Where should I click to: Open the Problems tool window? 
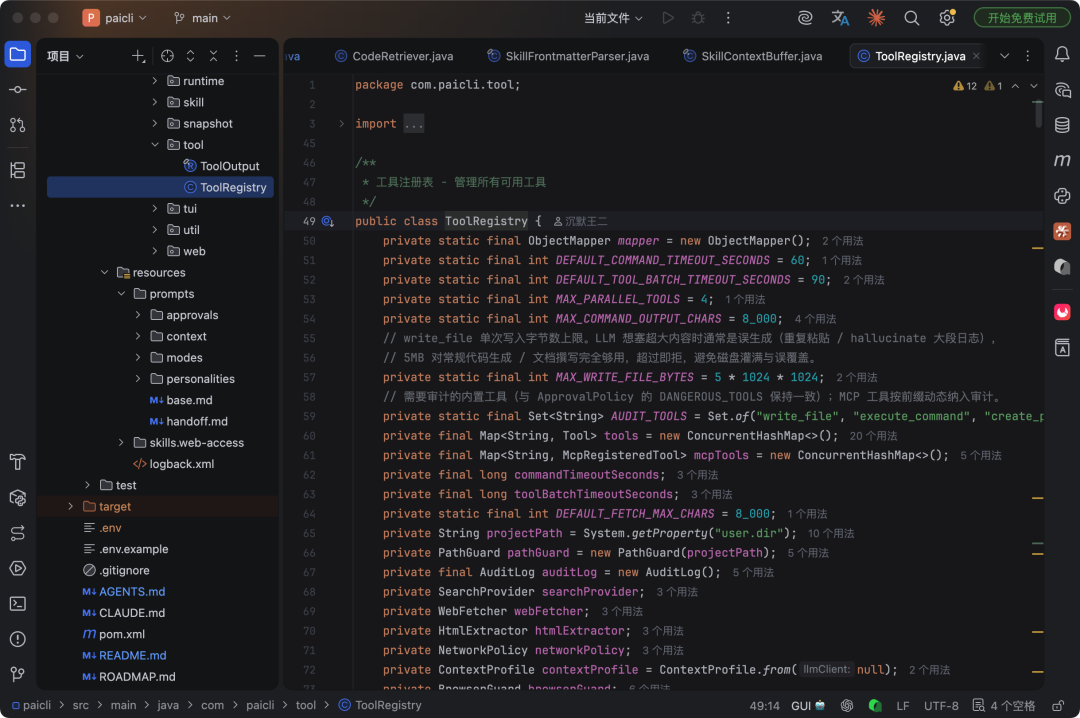point(18,639)
